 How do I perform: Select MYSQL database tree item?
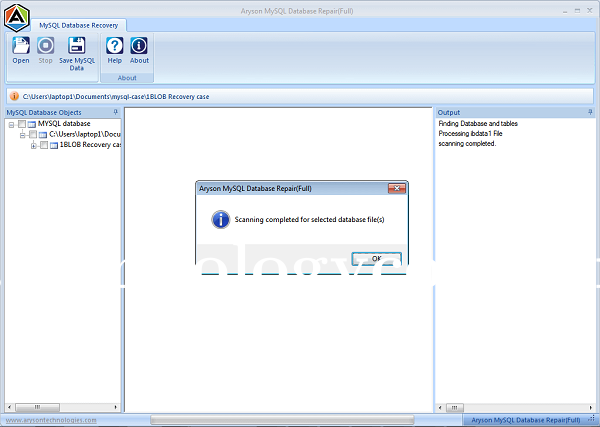tap(64, 124)
